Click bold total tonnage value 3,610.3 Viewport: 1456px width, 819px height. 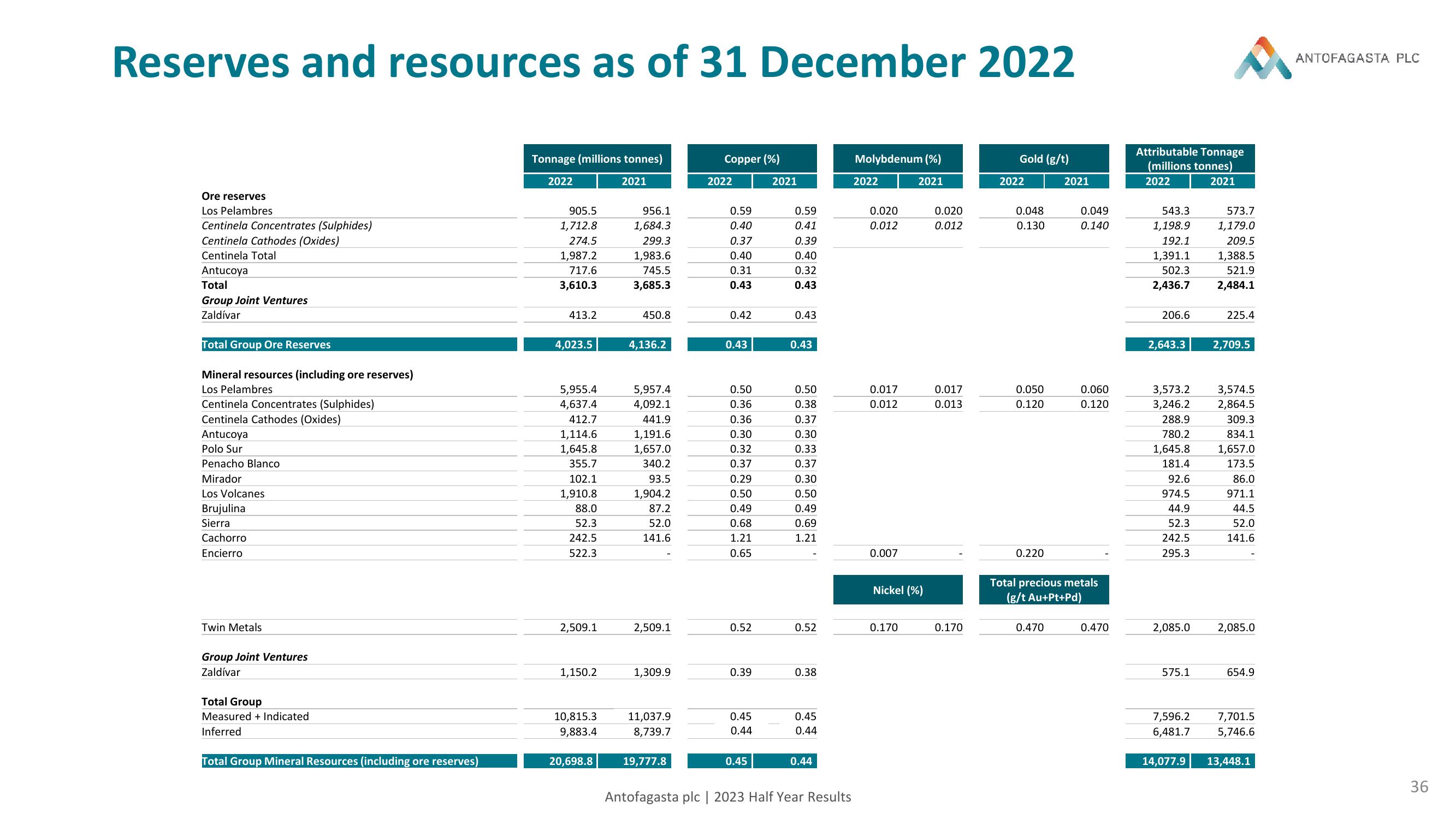tap(578, 285)
